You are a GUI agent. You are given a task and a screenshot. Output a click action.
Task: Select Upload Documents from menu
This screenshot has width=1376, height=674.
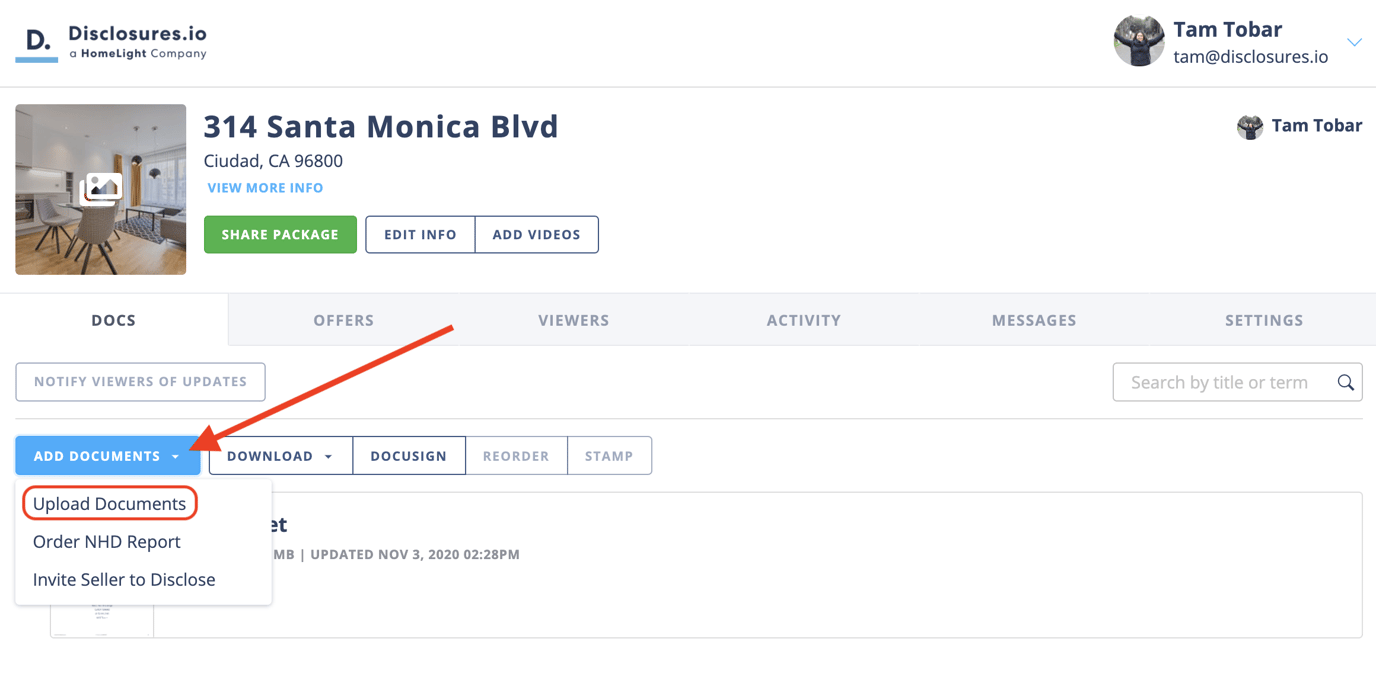point(110,504)
